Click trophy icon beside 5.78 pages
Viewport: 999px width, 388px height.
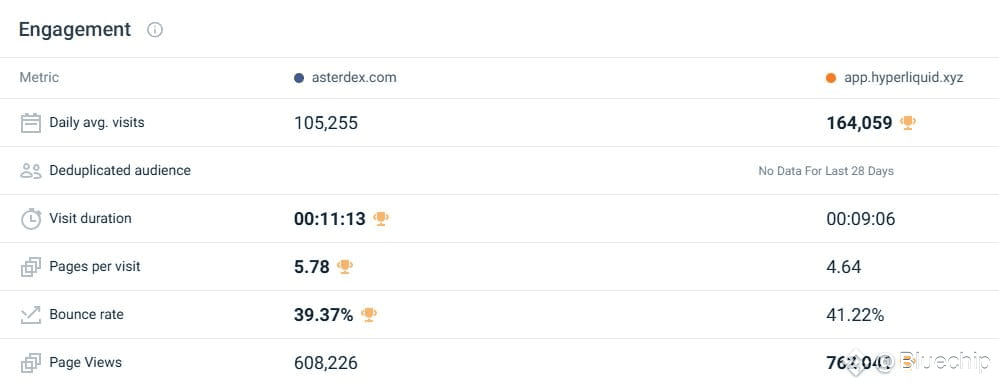[345, 266]
